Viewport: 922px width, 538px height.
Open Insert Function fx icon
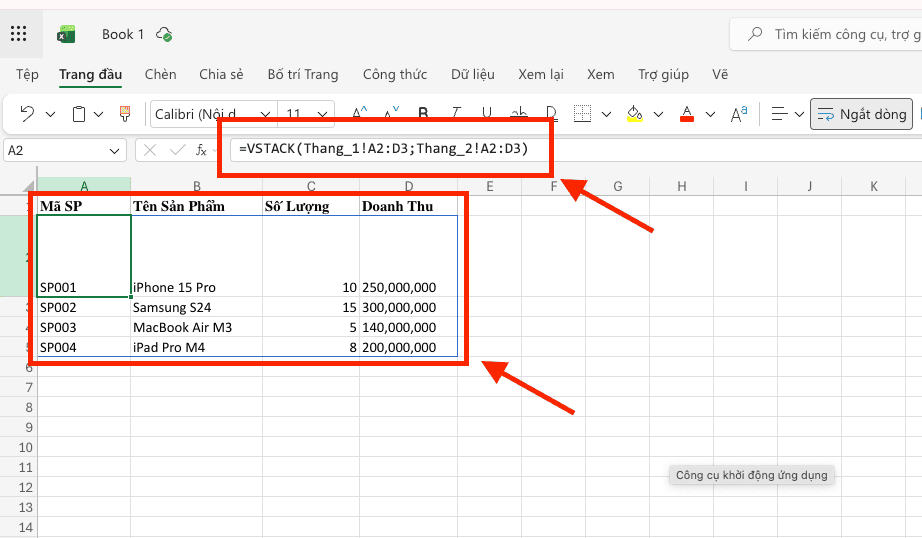tap(201, 151)
